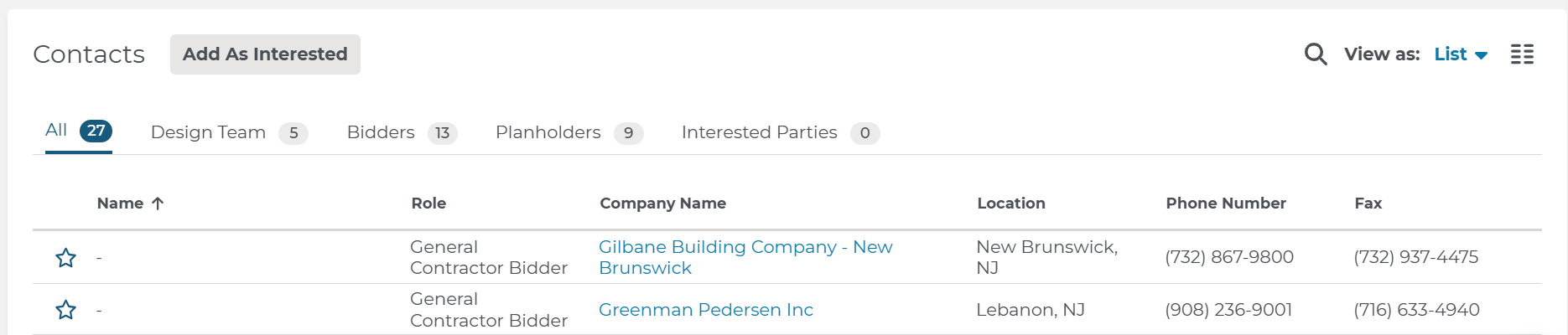Sort by the Role column header
1568x335 pixels.
(x=428, y=204)
